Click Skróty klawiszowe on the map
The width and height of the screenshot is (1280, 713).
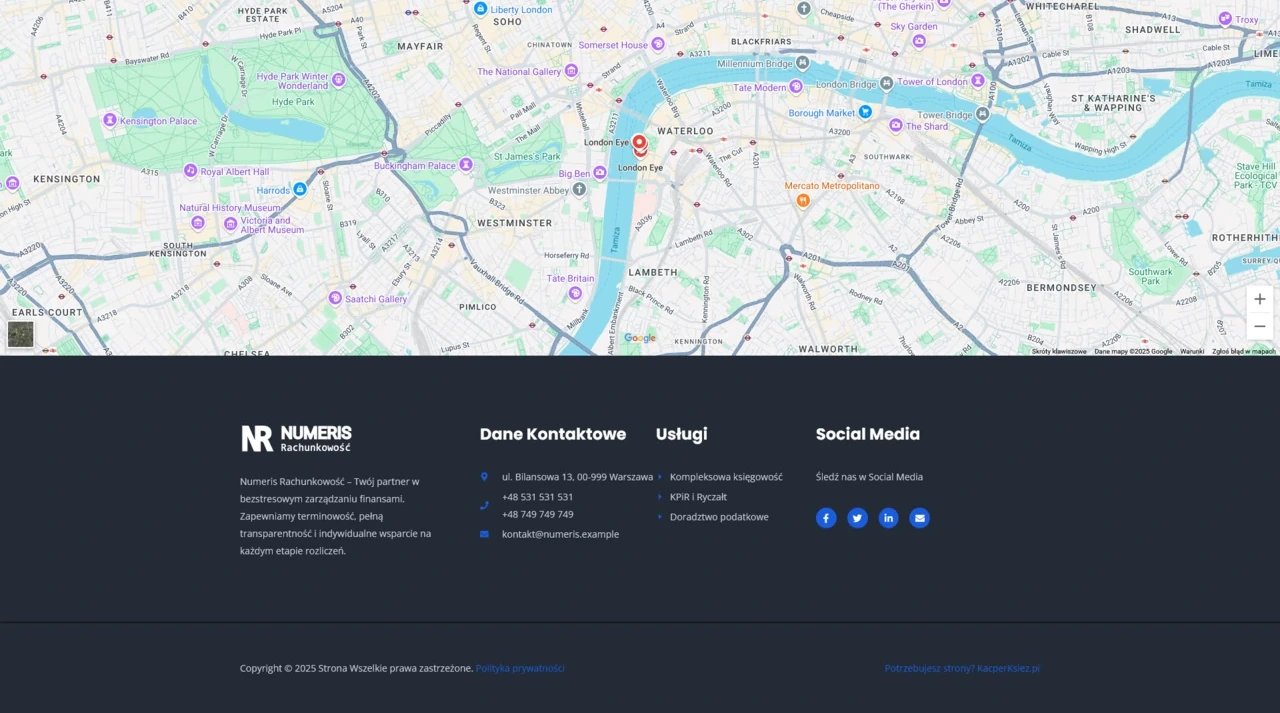(1059, 351)
